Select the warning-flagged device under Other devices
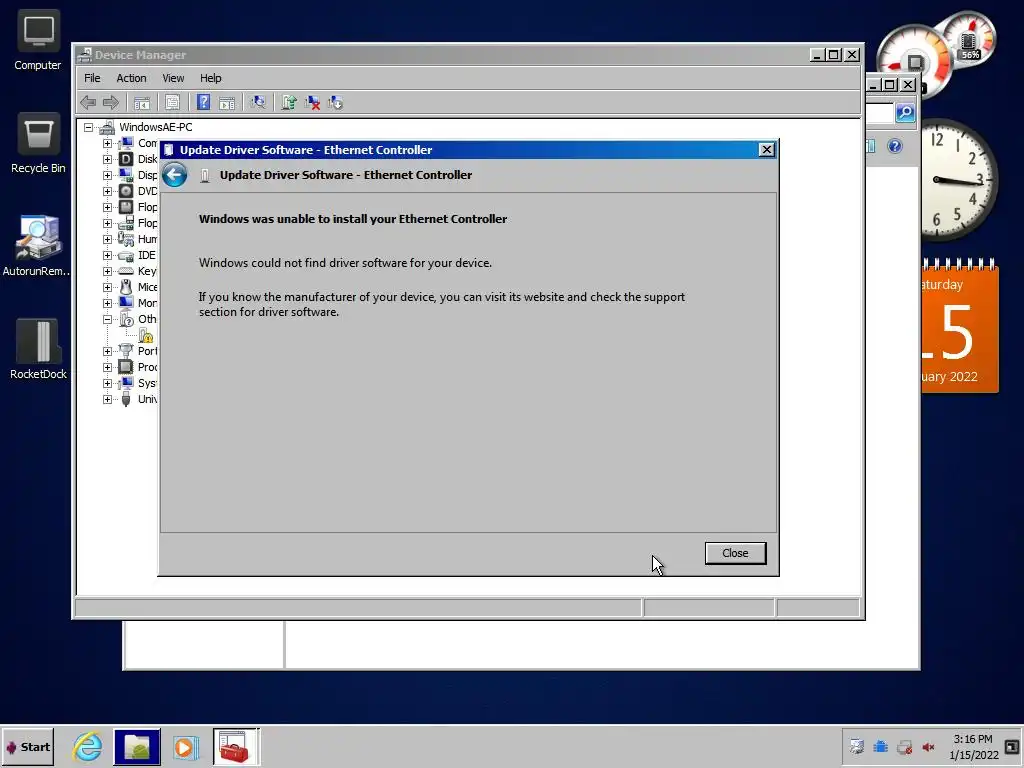This screenshot has height=768, width=1024. (x=146, y=336)
